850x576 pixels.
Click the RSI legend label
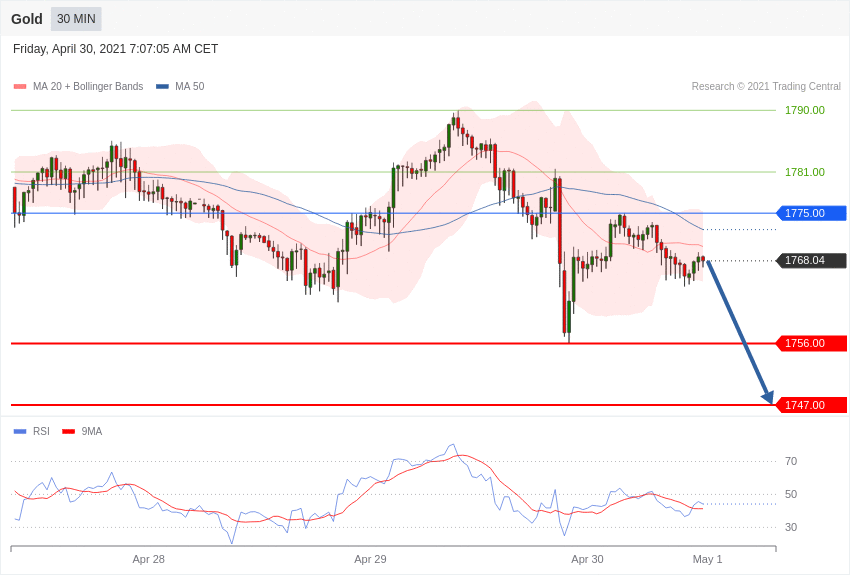(41, 431)
